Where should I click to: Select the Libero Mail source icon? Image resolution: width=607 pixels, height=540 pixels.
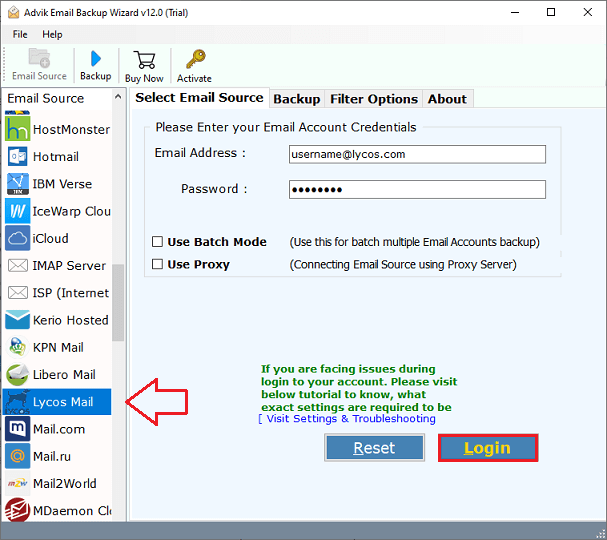click(17, 374)
